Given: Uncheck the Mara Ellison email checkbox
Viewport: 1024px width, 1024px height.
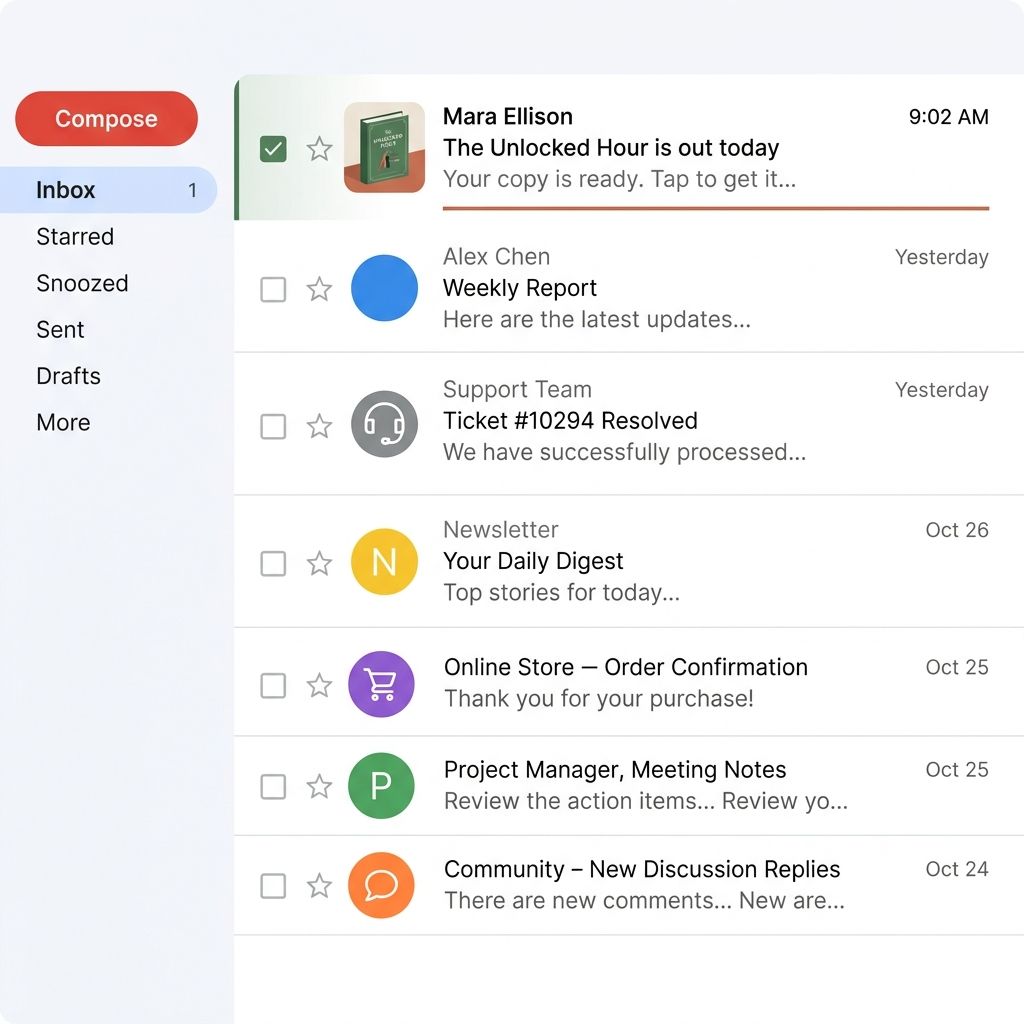Looking at the screenshot, I should click(x=273, y=149).
